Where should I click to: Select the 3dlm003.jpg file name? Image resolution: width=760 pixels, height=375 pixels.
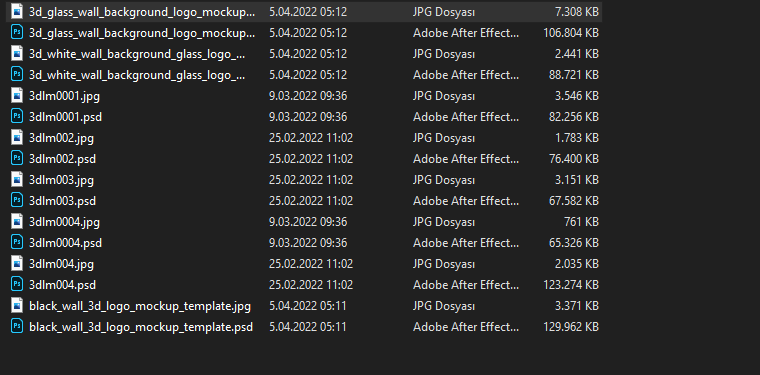point(62,180)
